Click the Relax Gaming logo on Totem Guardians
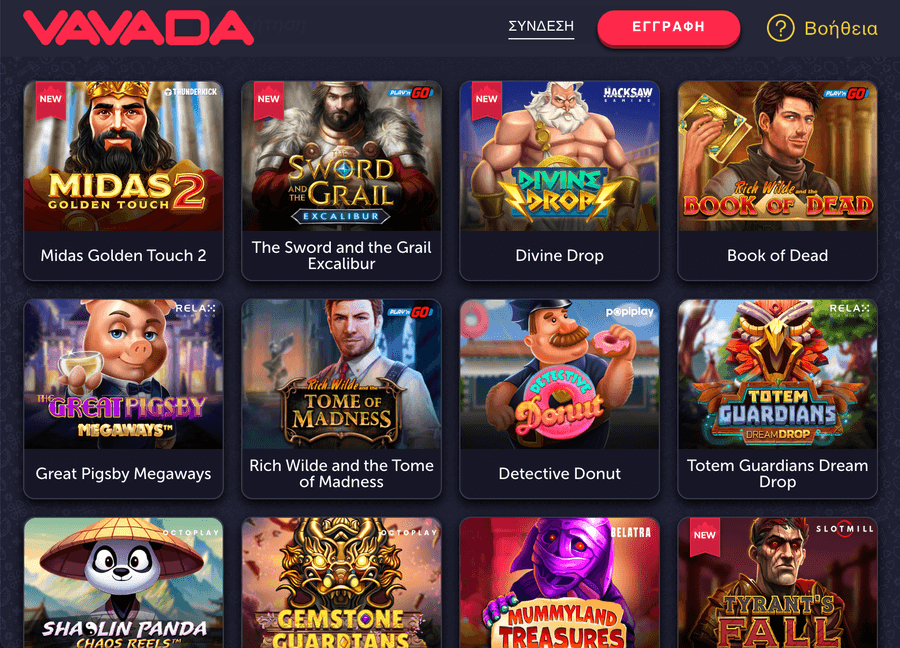The image size is (900, 648). click(x=849, y=310)
